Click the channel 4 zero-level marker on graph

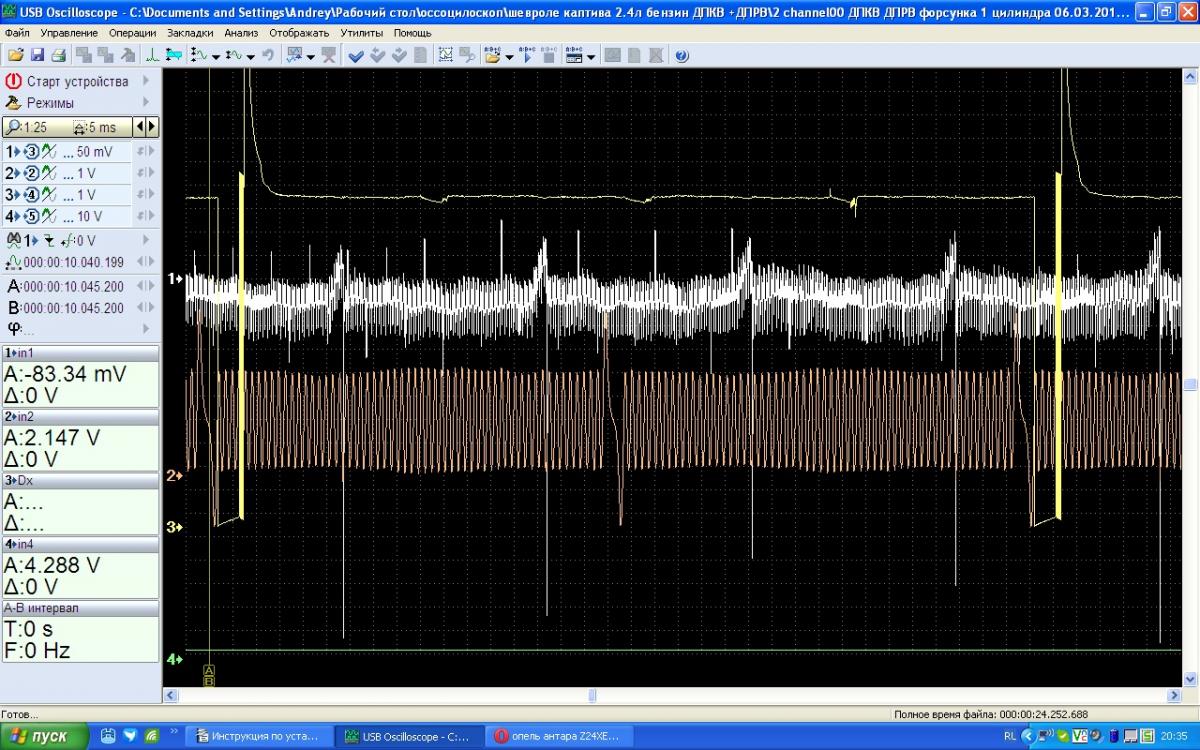[x=174, y=659]
